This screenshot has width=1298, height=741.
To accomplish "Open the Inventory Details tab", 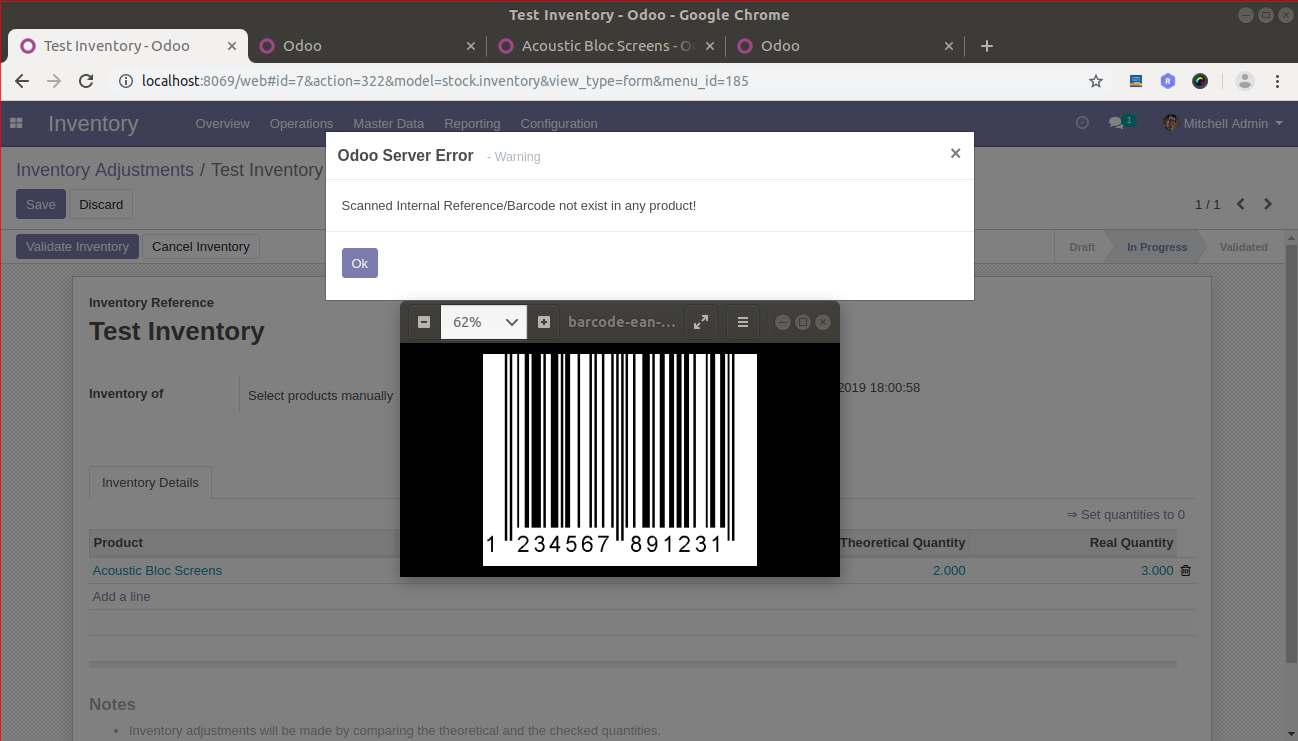I will coord(150,482).
